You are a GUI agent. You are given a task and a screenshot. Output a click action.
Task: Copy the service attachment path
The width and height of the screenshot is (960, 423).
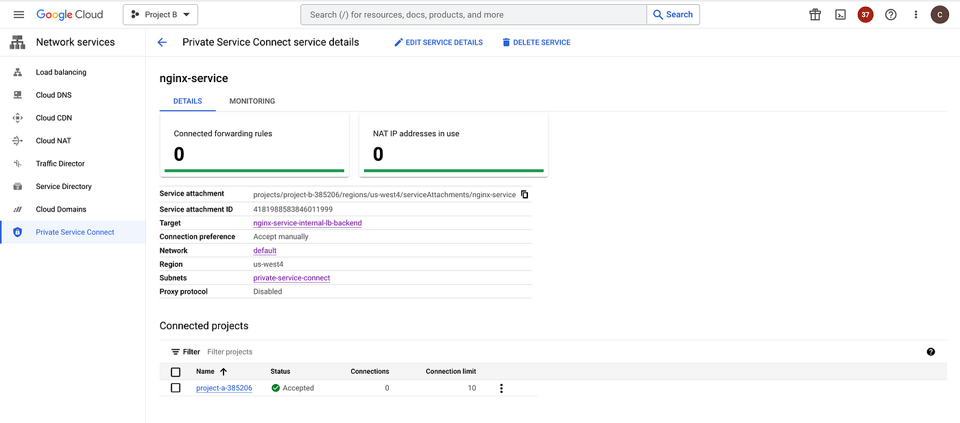tap(525, 195)
